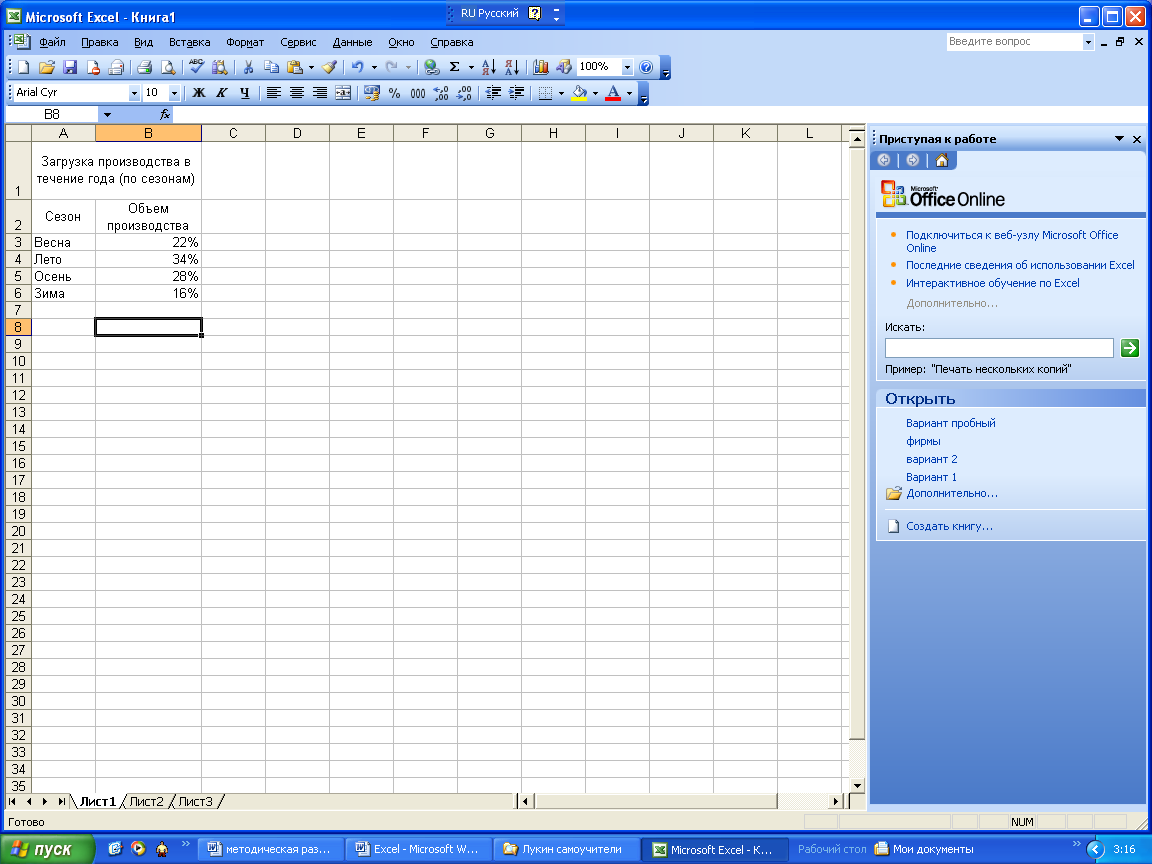
Task: Insert a hyperlink with the globe icon
Action: click(x=432, y=68)
